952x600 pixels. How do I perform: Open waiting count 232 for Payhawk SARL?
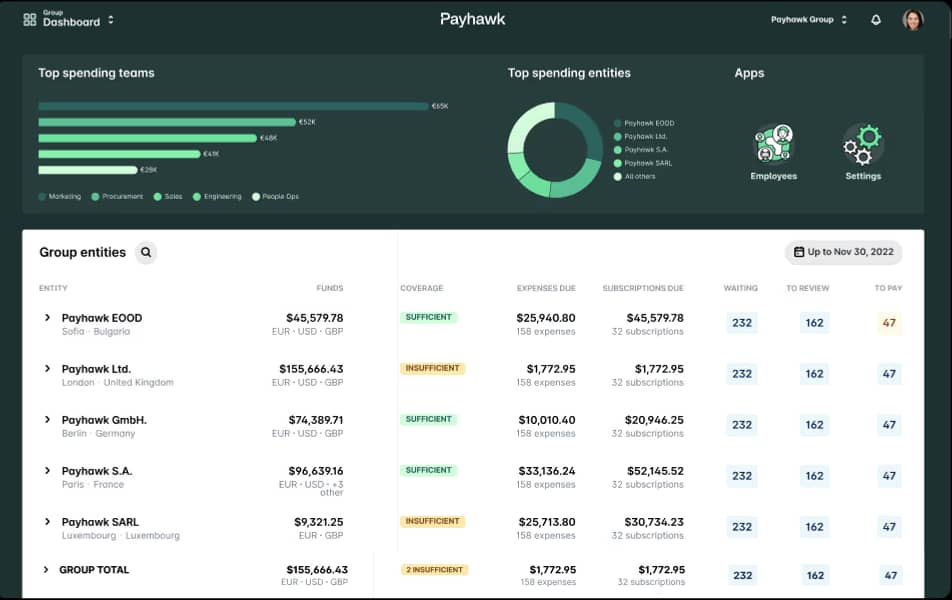pos(742,527)
